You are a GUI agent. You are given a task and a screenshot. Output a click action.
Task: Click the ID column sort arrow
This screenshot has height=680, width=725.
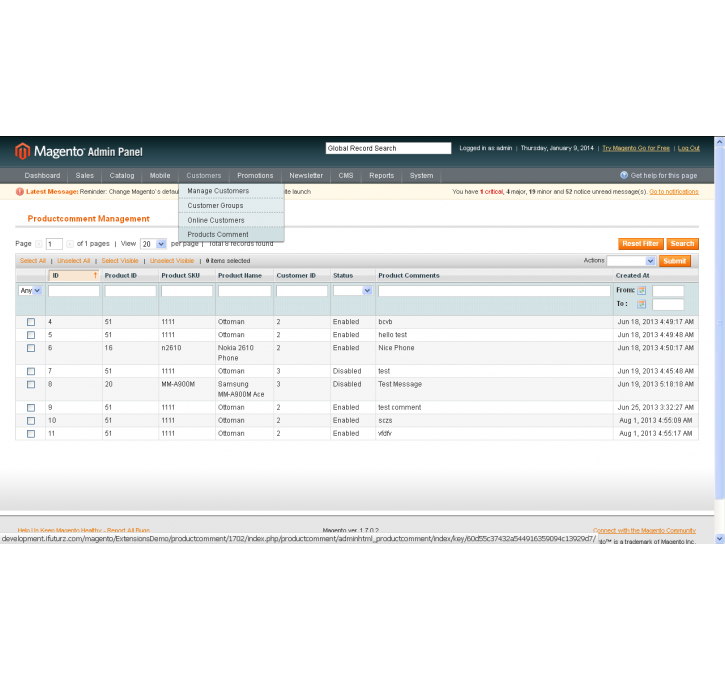tap(95, 276)
